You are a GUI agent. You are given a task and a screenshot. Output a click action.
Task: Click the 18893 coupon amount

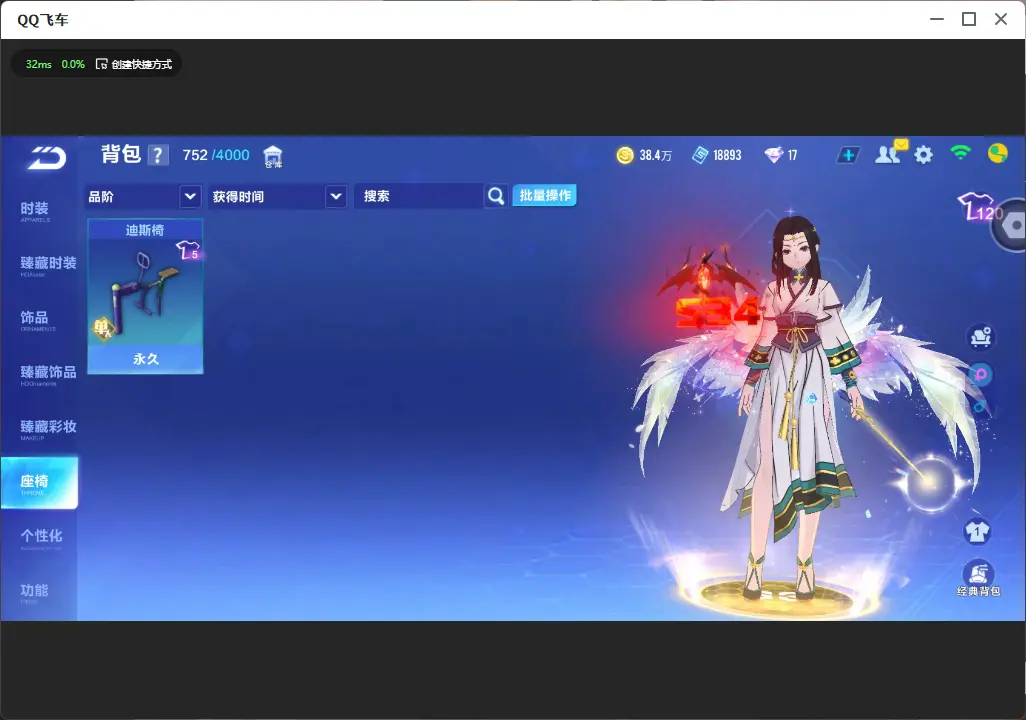click(x=727, y=155)
